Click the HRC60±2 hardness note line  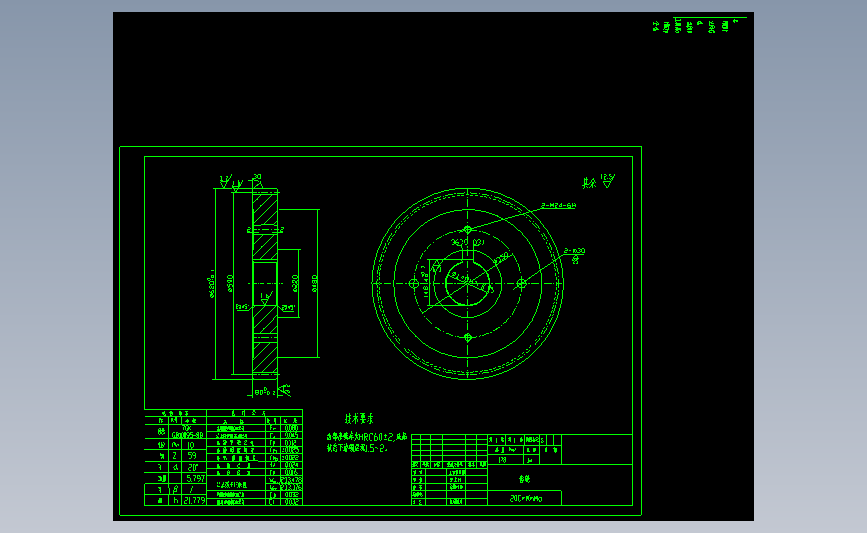[367, 437]
